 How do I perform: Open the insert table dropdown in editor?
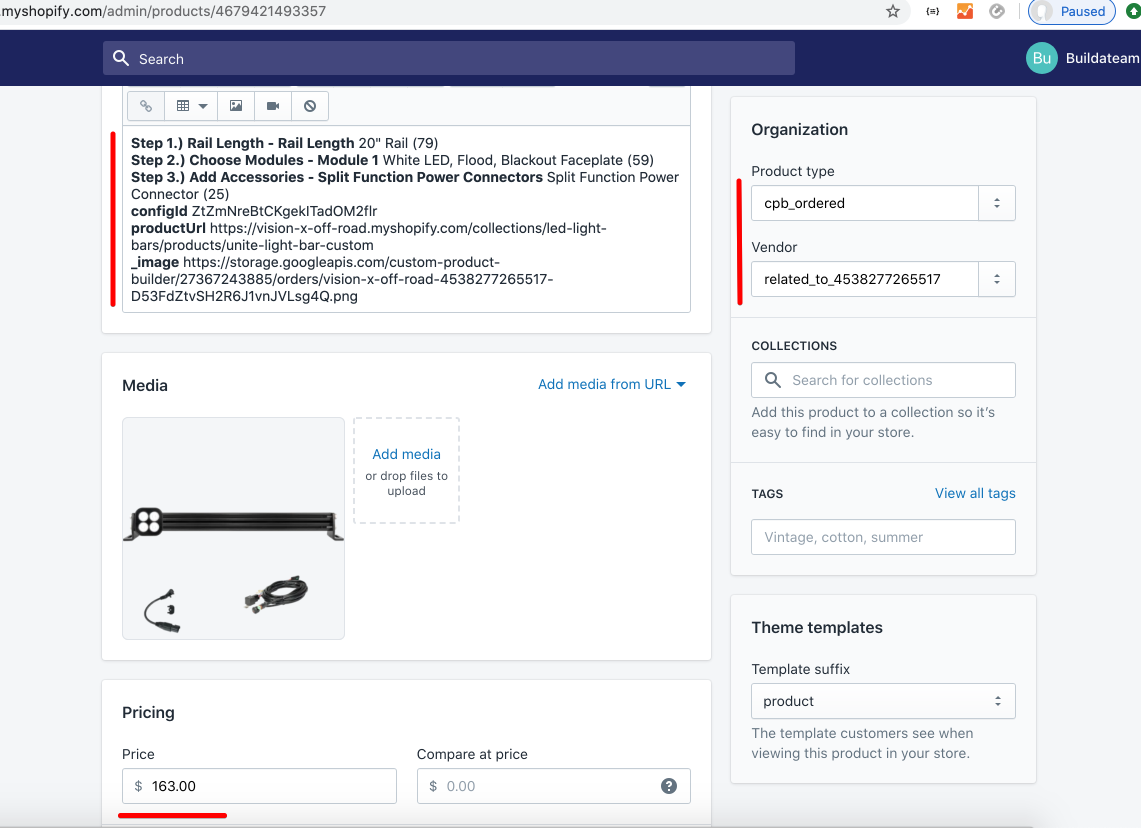(191, 106)
